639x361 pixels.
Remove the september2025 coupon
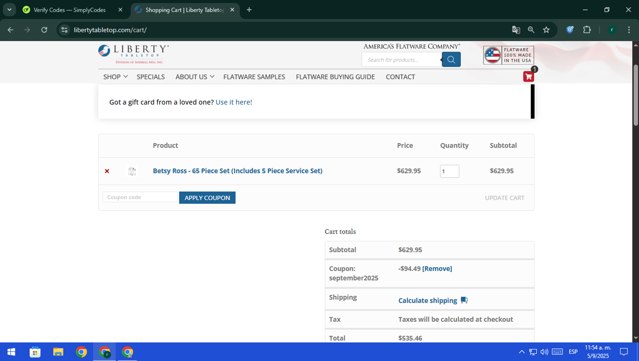click(437, 269)
